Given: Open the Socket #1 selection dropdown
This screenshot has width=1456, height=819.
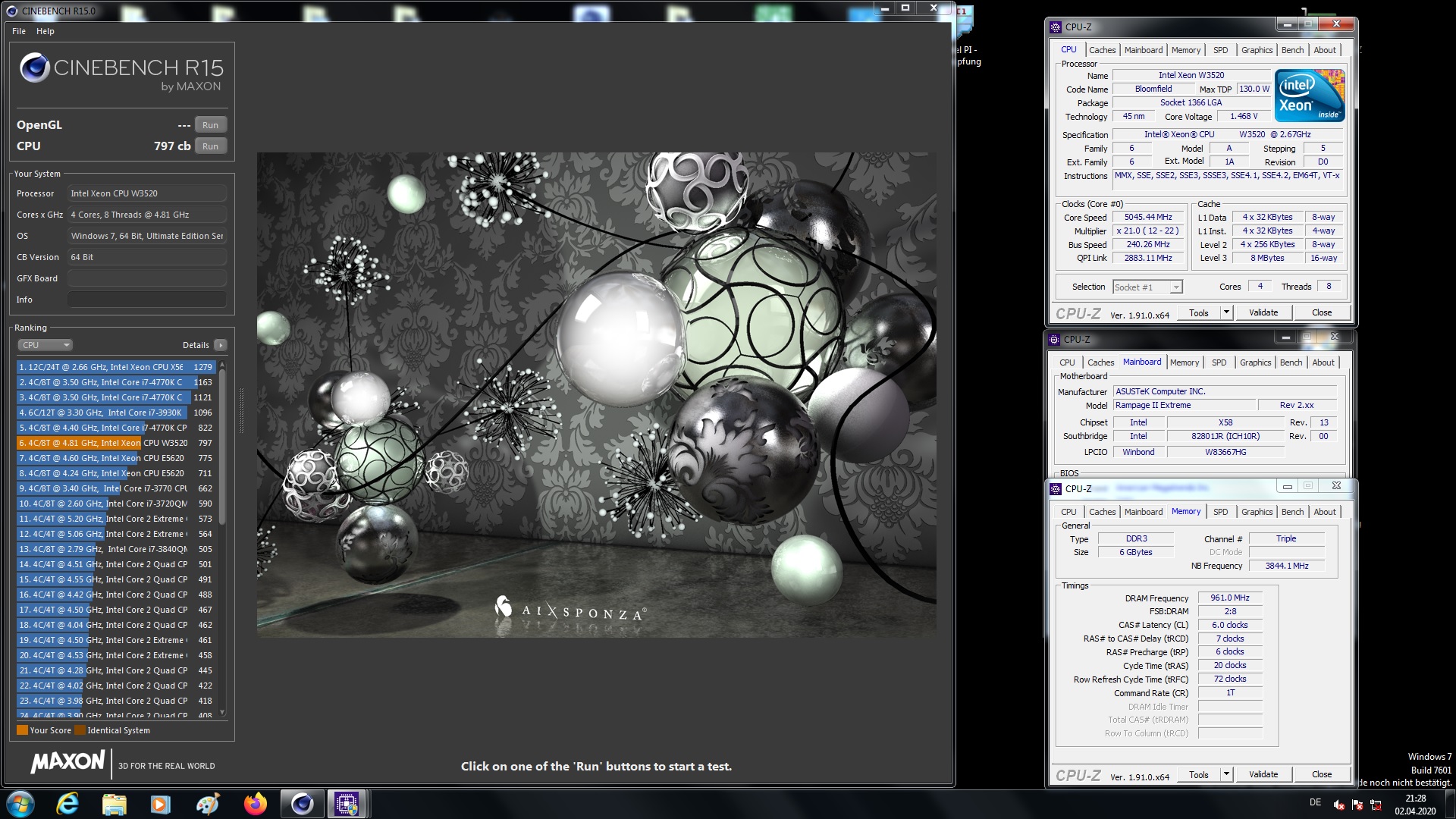Looking at the screenshot, I should coord(1147,287).
